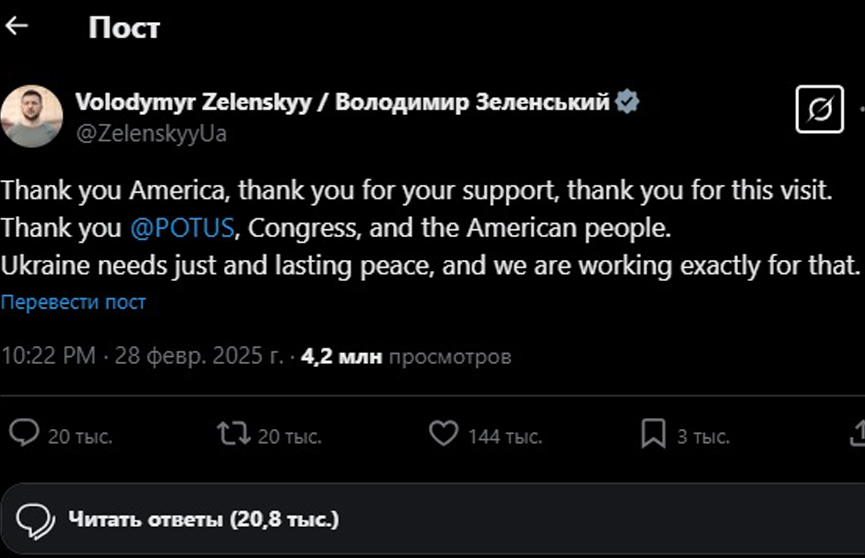Screen dimensions: 865x558
Task: Open the more options dots menu
Action: point(861,109)
